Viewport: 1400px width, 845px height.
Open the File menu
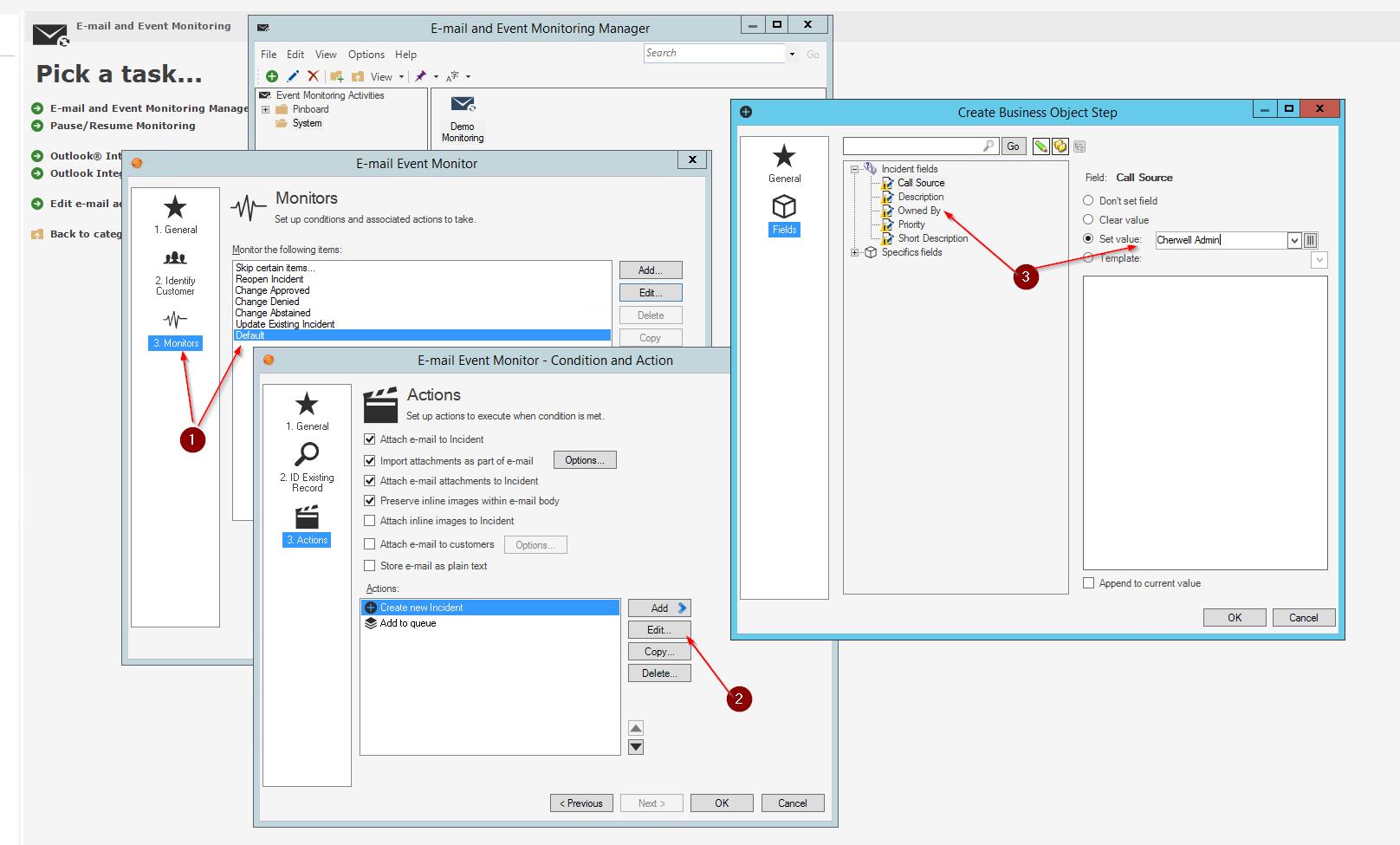point(269,55)
